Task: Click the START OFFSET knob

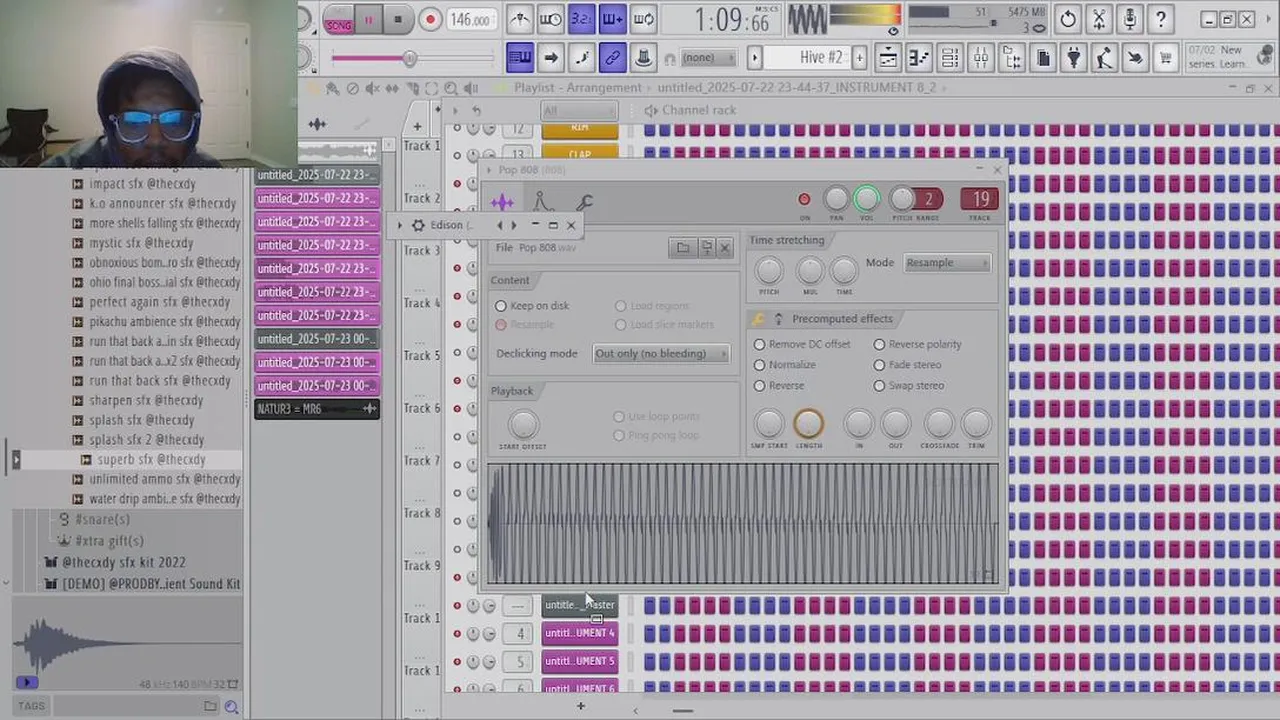Action: click(x=523, y=424)
